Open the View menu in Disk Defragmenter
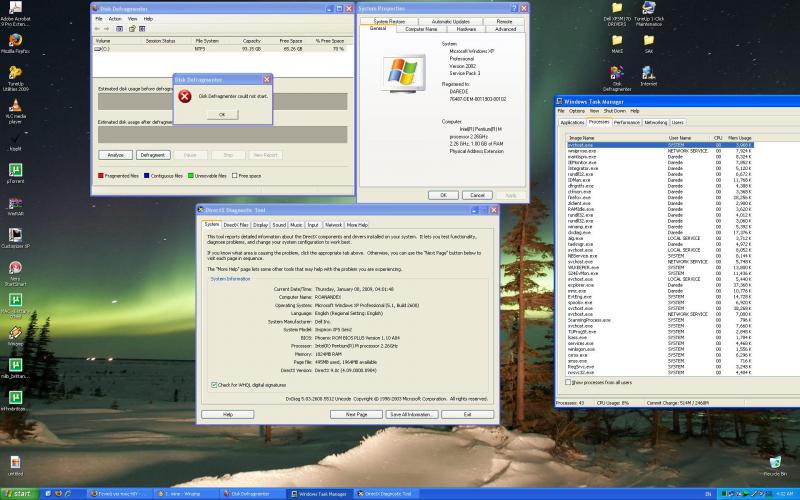 [133, 19]
